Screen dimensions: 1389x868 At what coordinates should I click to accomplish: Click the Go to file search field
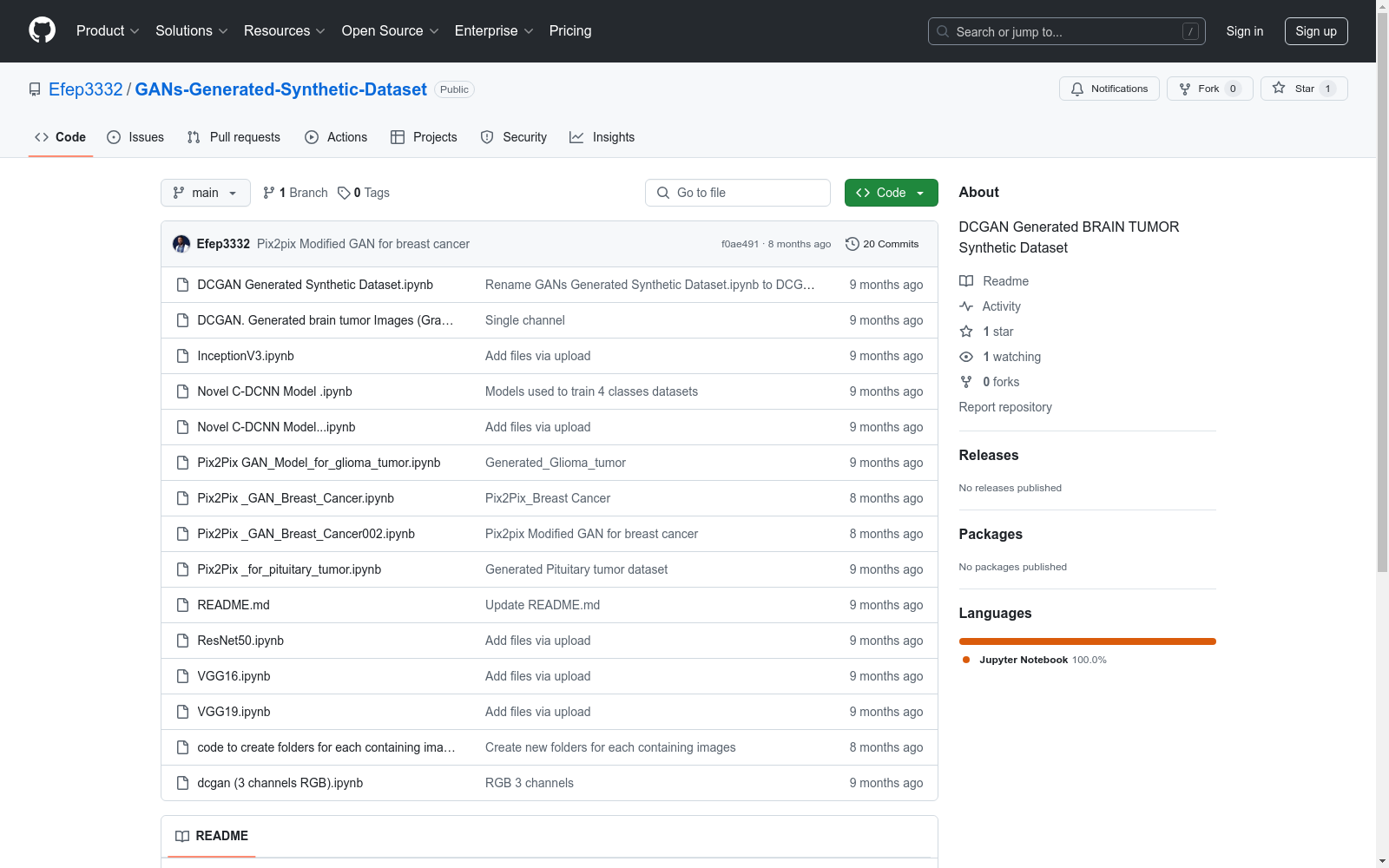[x=738, y=193]
